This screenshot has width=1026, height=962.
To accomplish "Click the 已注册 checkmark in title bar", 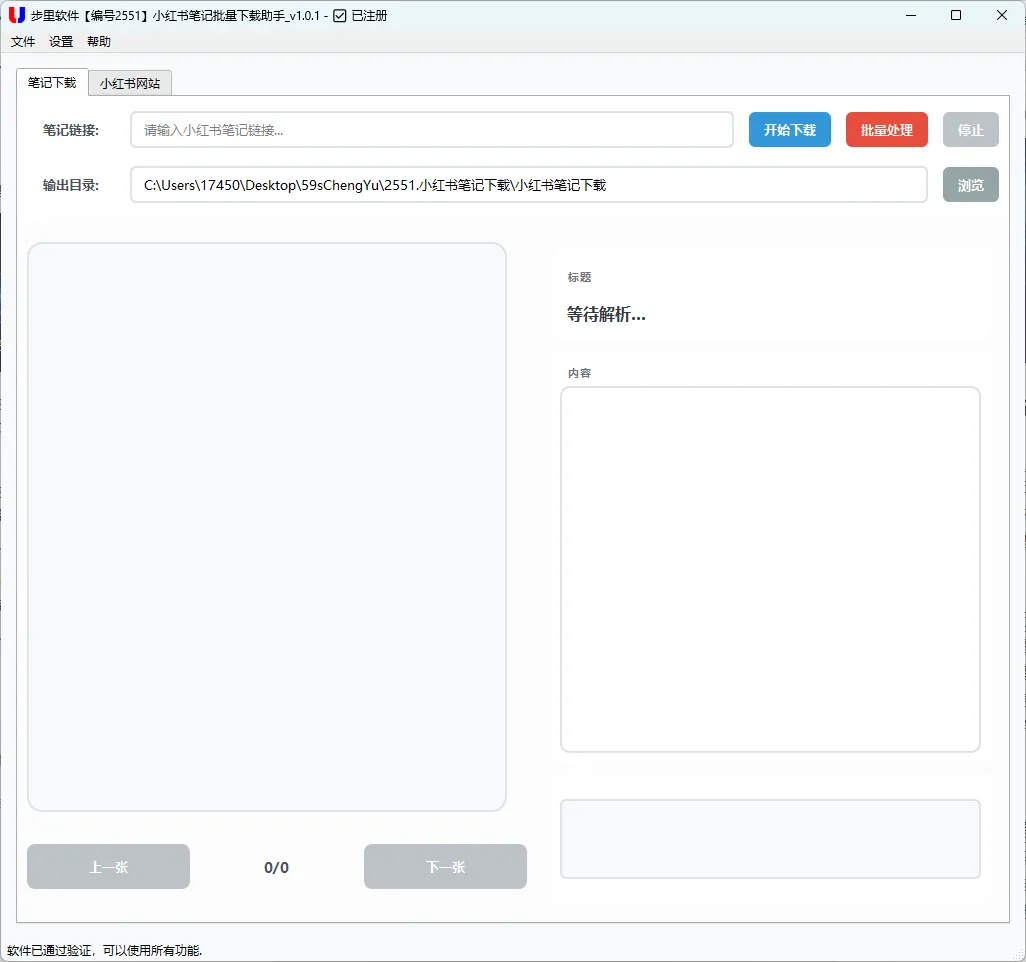I will (340, 16).
